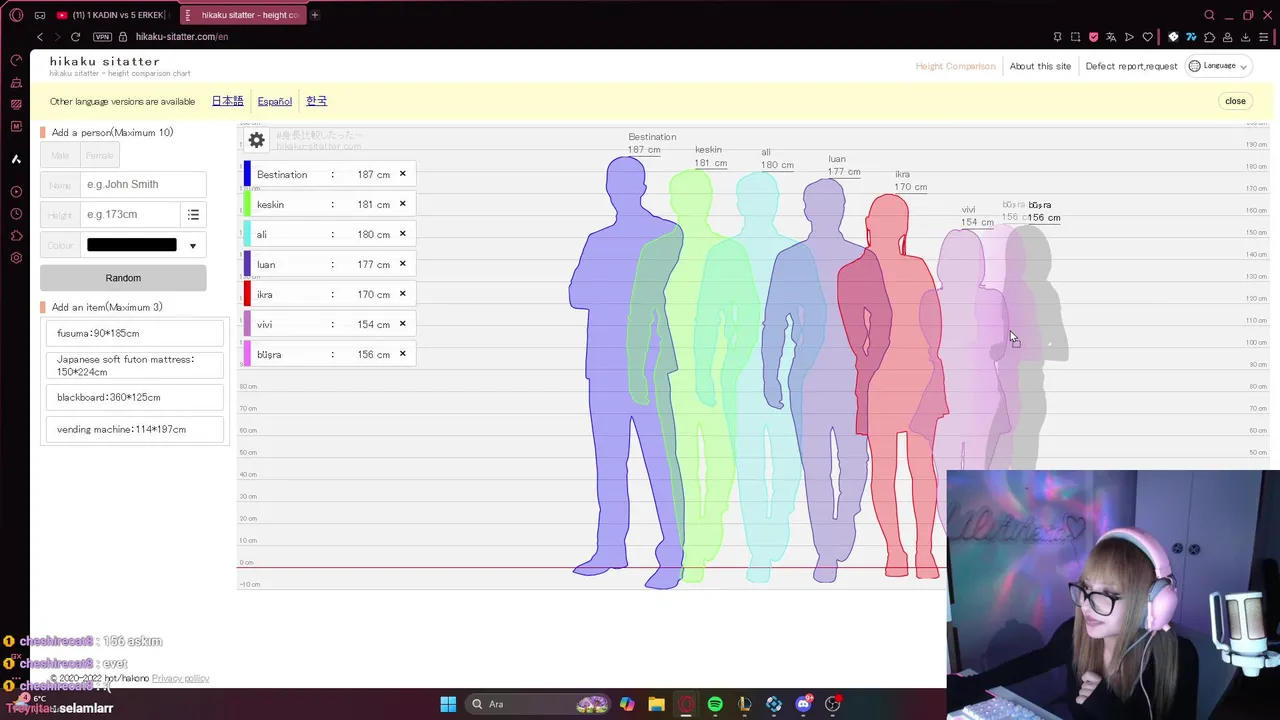Go back to the previous page

40,37
